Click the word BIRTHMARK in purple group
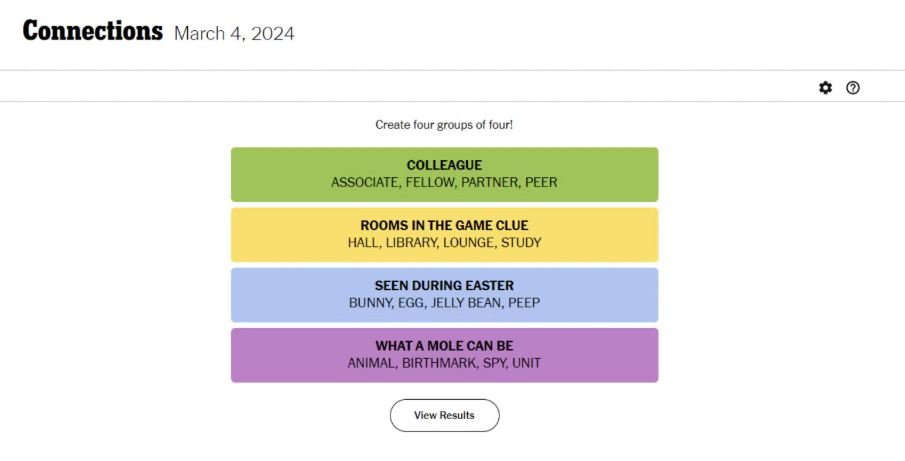Viewport: 905px width, 461px height. [436, 363]
